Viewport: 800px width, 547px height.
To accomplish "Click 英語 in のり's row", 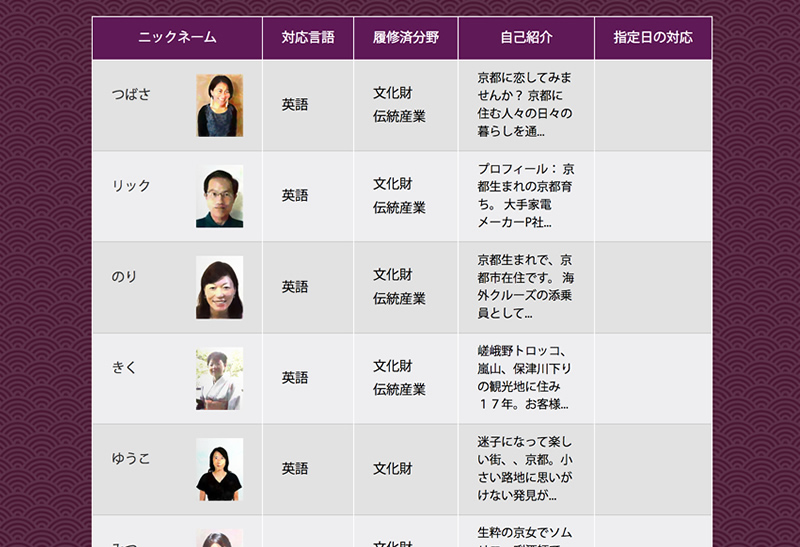I will click(295, 287).
